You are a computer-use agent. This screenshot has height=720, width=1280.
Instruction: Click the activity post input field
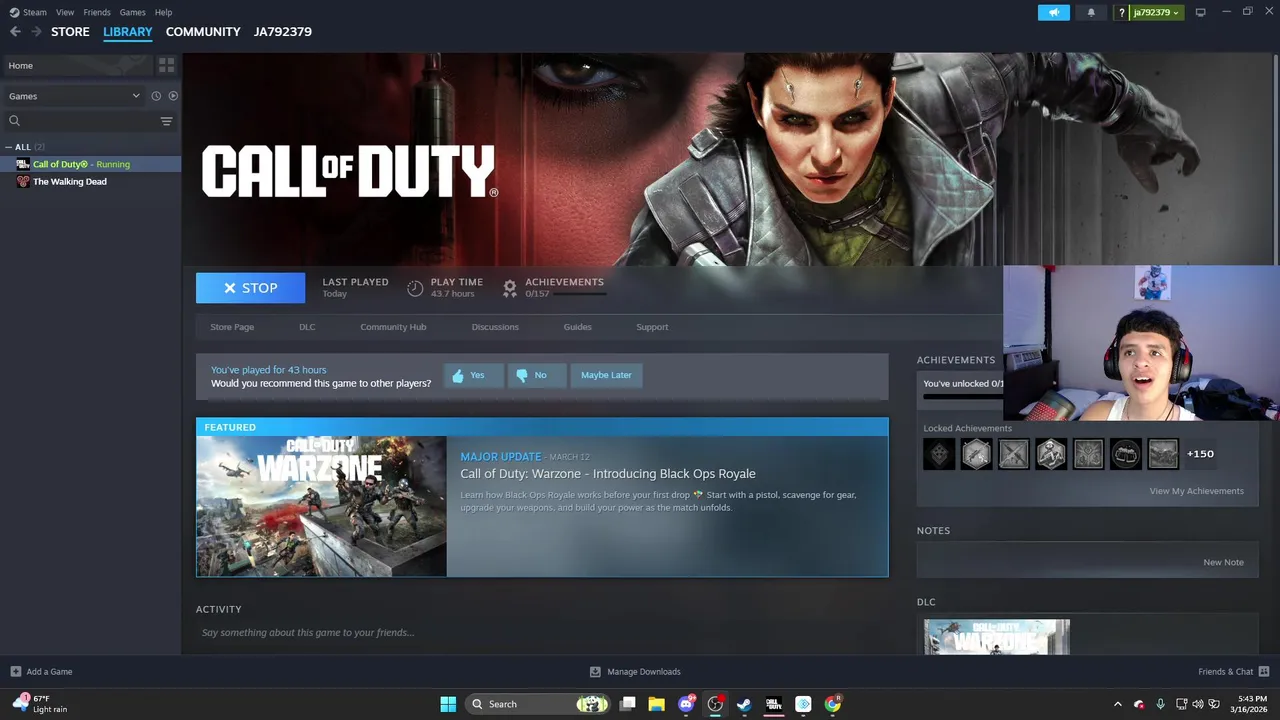point(542,632)
